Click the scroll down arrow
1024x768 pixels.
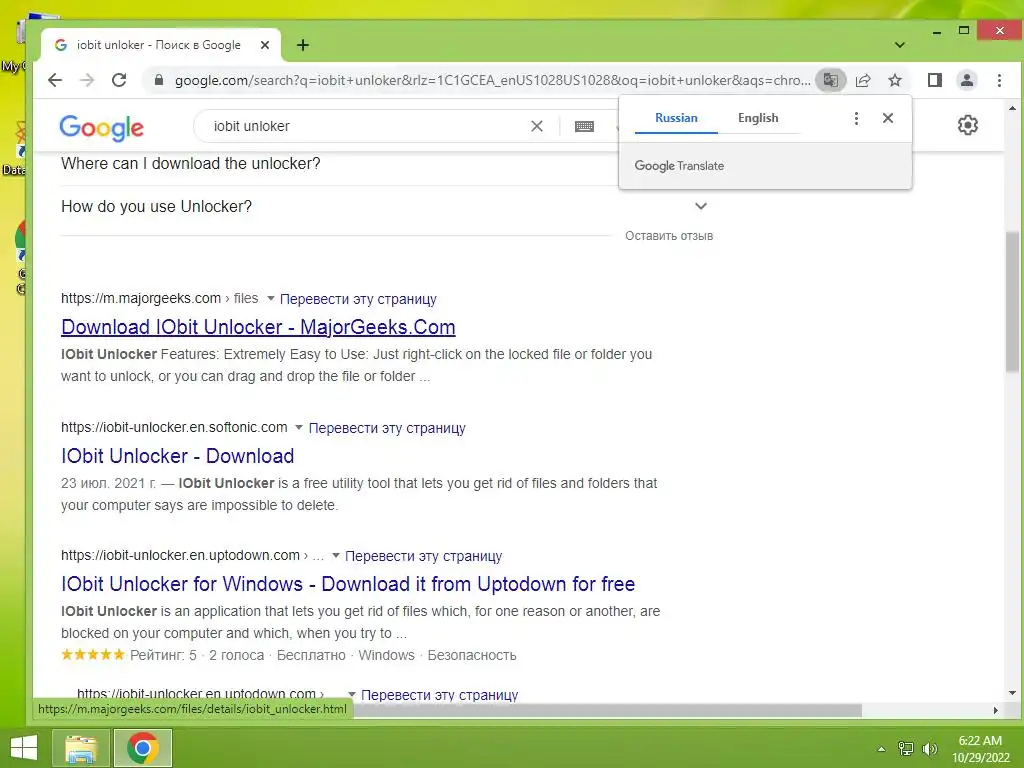pyautogui.click(x=1012, y=693)
